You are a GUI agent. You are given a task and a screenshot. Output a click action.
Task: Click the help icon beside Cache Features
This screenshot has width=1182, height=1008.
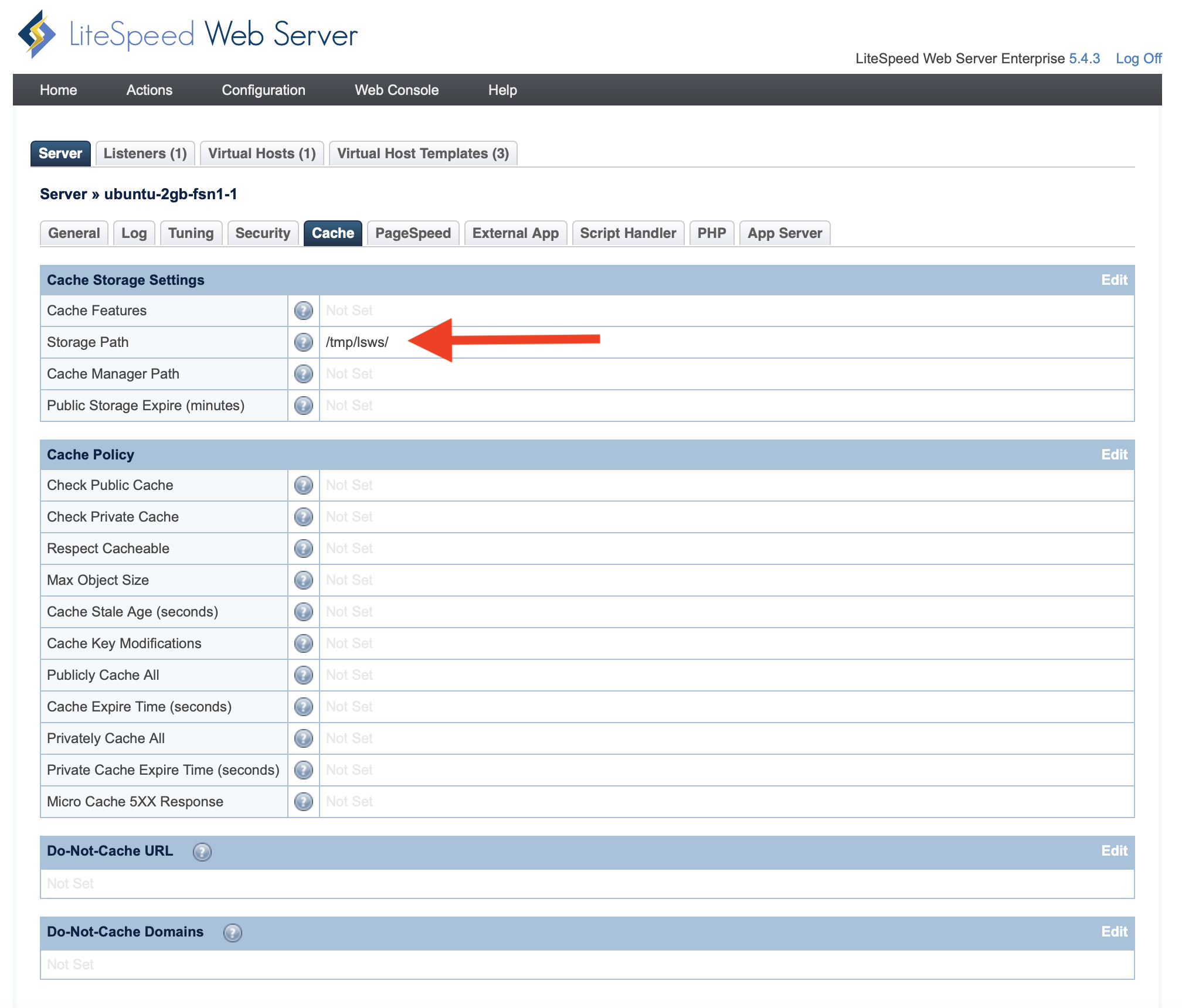point(303,311)
